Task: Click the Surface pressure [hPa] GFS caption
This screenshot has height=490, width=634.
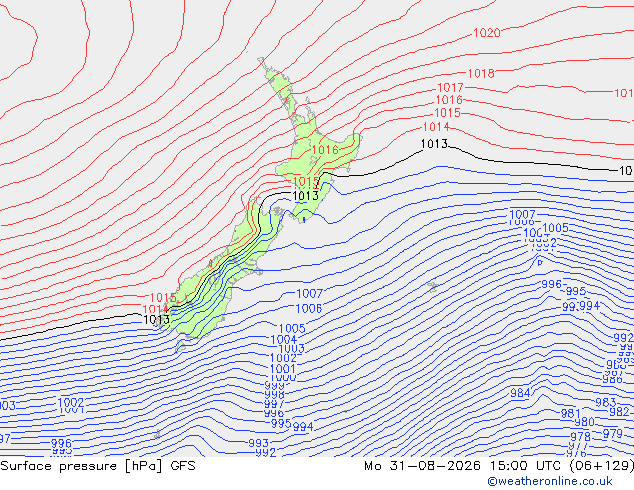Action: click(x=98, y=466)
